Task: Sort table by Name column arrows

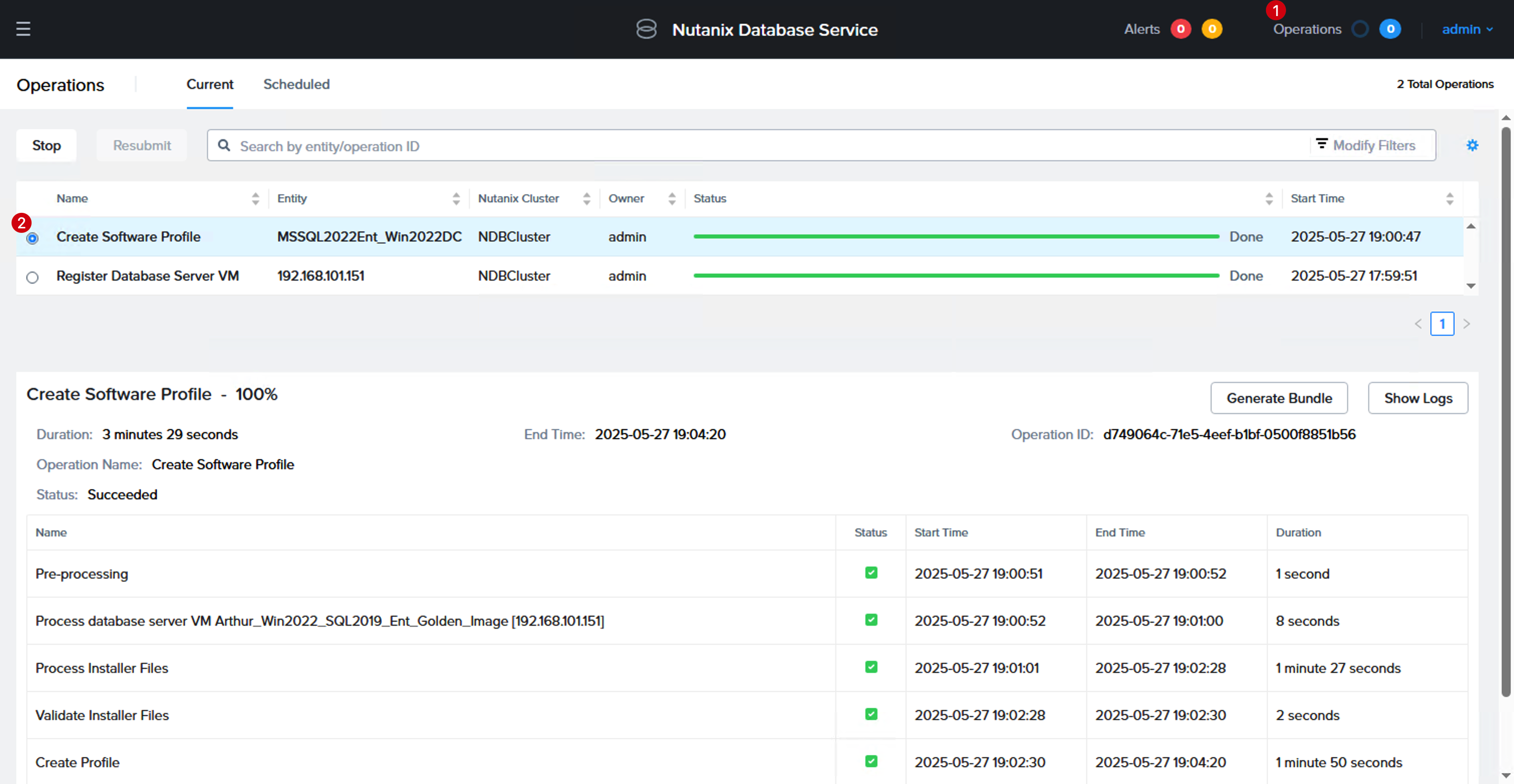Action: coord(255,199)
